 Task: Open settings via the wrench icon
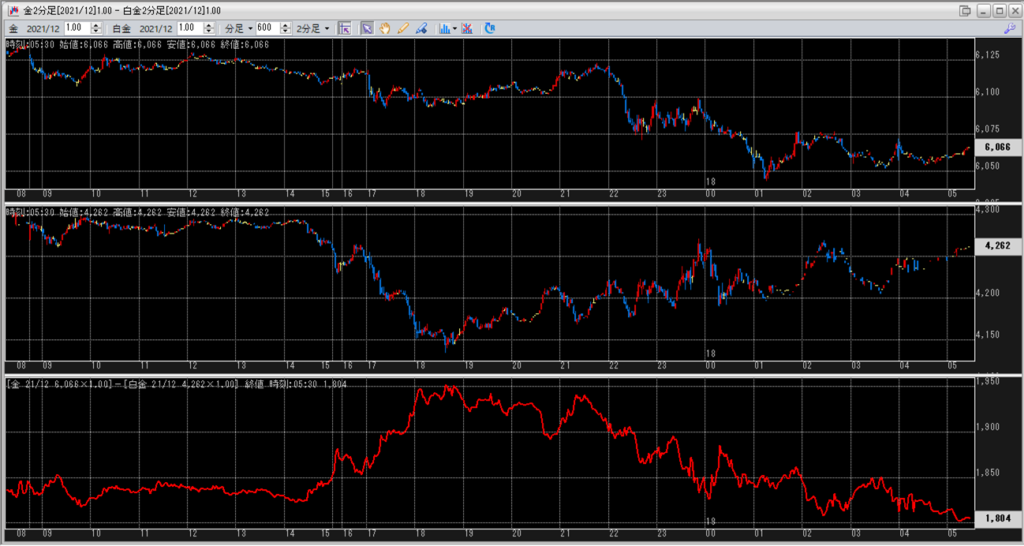tap(1010, 28)
